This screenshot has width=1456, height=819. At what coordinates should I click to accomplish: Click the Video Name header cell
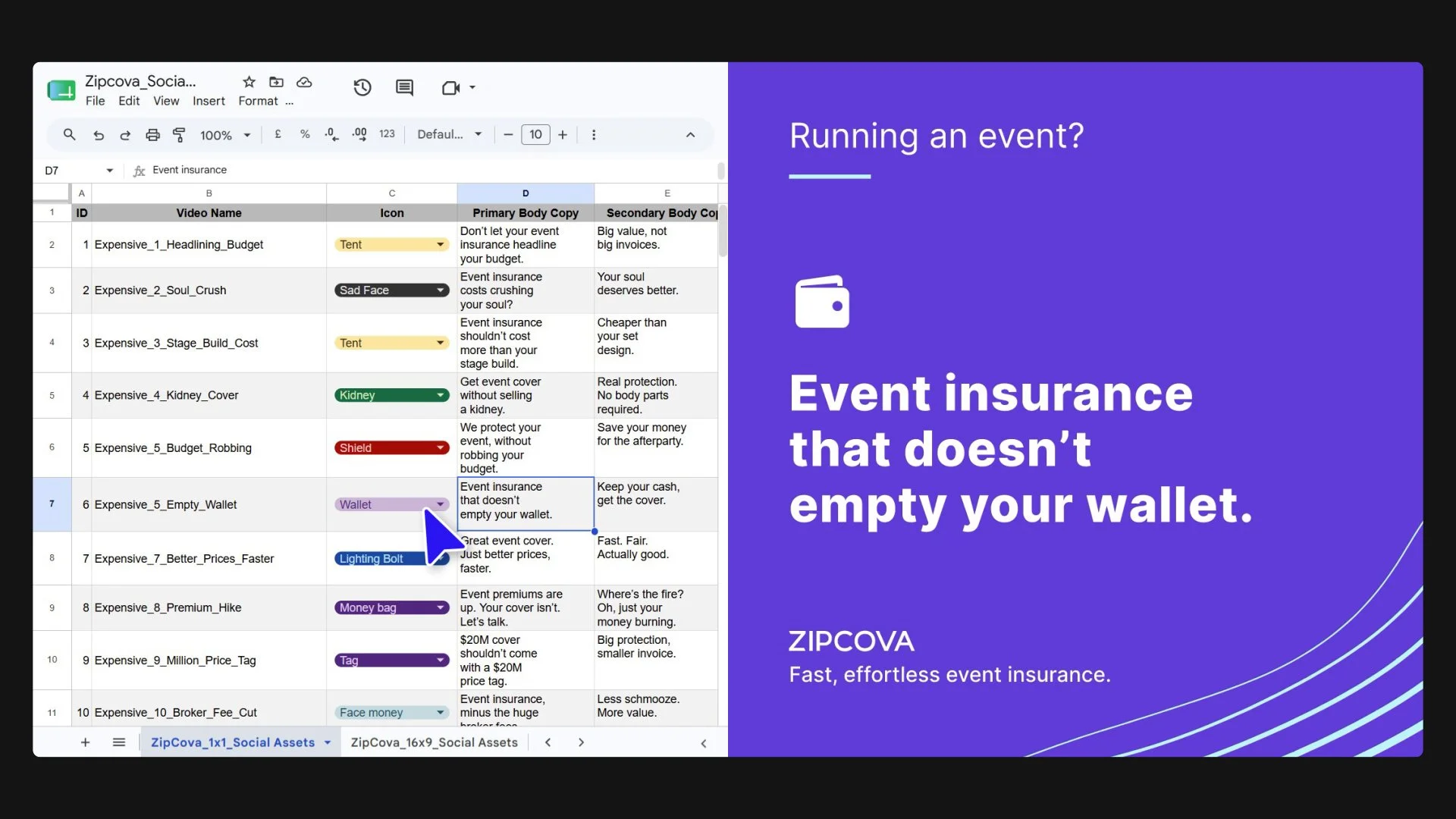pos(209,213)
